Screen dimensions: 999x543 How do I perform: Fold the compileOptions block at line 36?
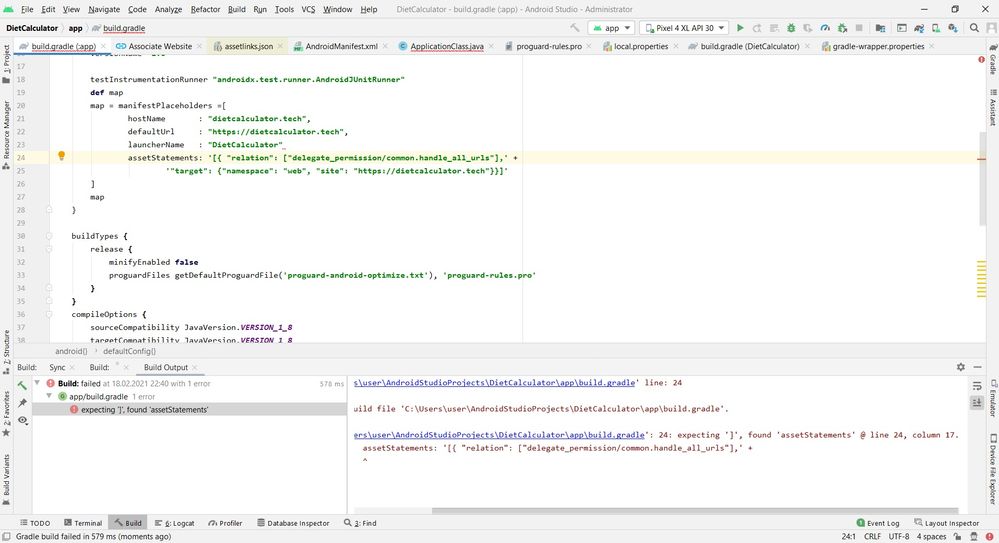click(x=49, y=314)
